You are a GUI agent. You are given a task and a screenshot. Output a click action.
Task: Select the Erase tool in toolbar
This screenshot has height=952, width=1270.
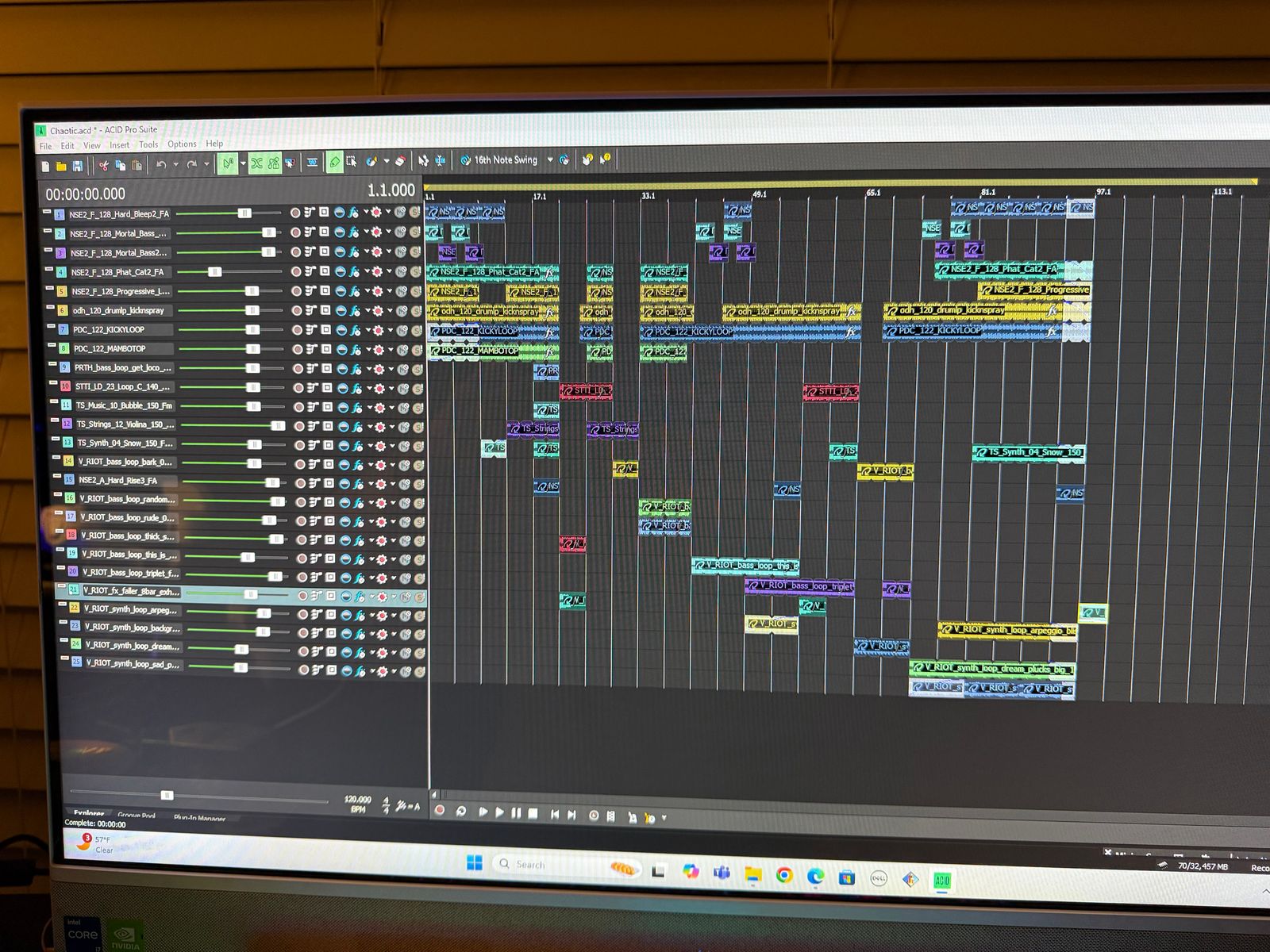[x=400, y=161]
